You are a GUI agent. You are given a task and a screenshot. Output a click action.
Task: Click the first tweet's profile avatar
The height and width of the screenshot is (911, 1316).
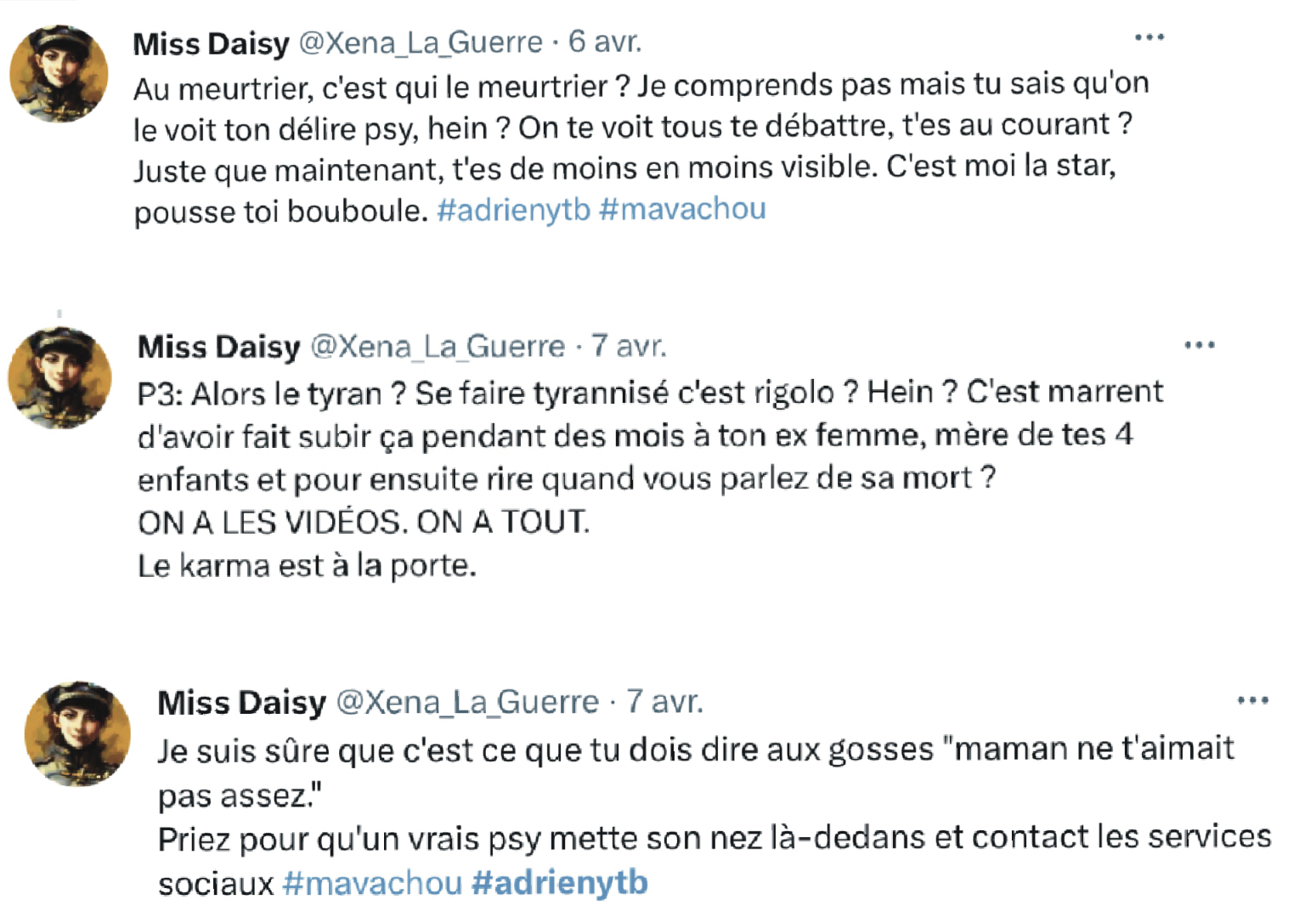(x=59, y=74)
